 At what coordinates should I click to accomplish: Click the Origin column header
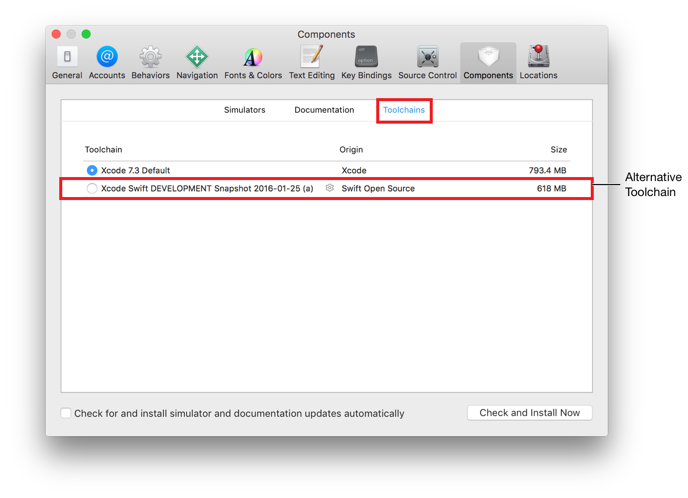click(351, 150)
